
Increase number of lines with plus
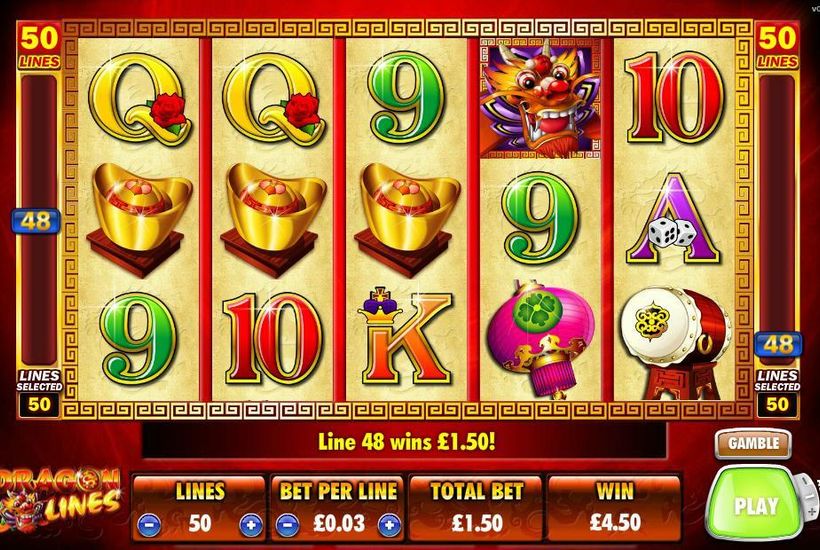[x=251, y=524]
